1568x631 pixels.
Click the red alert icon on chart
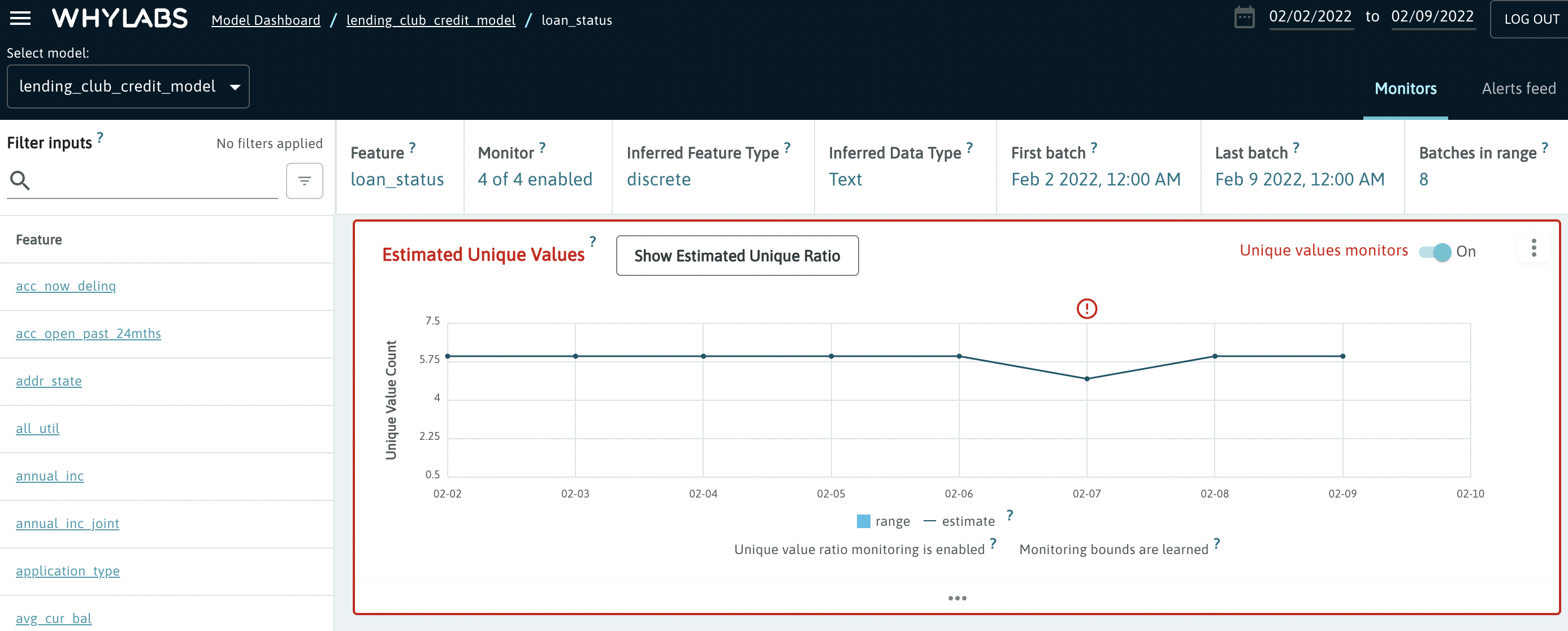click(1086, 309)
